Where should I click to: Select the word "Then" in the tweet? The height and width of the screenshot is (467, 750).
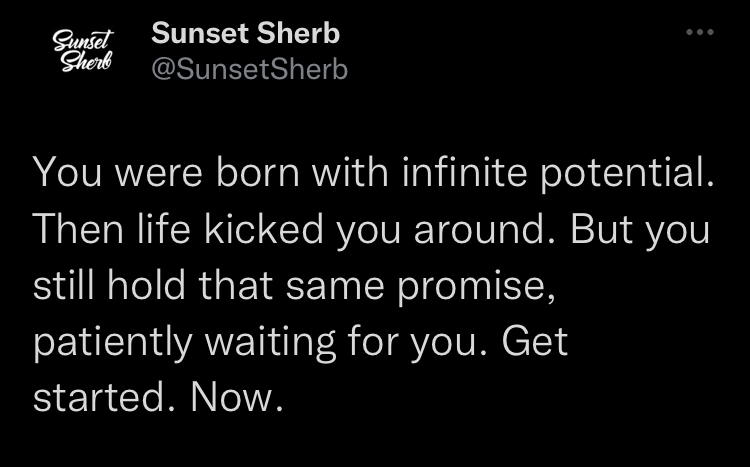click(x=79, y=229)
